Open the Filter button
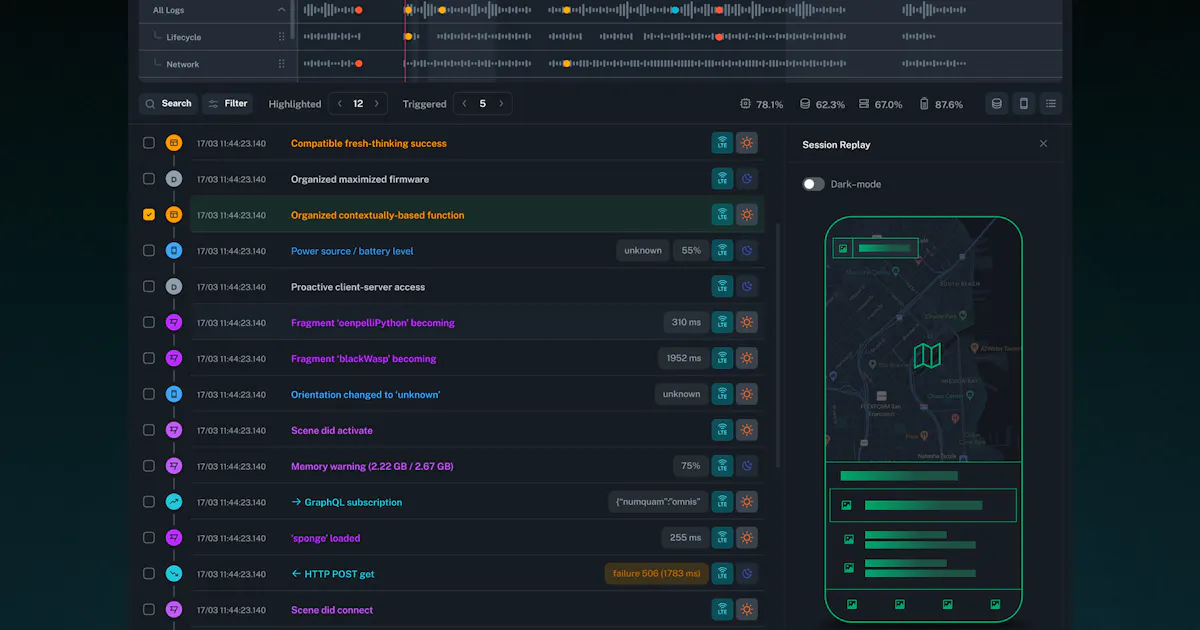The image size is (1200, 630). coord(228,103)
